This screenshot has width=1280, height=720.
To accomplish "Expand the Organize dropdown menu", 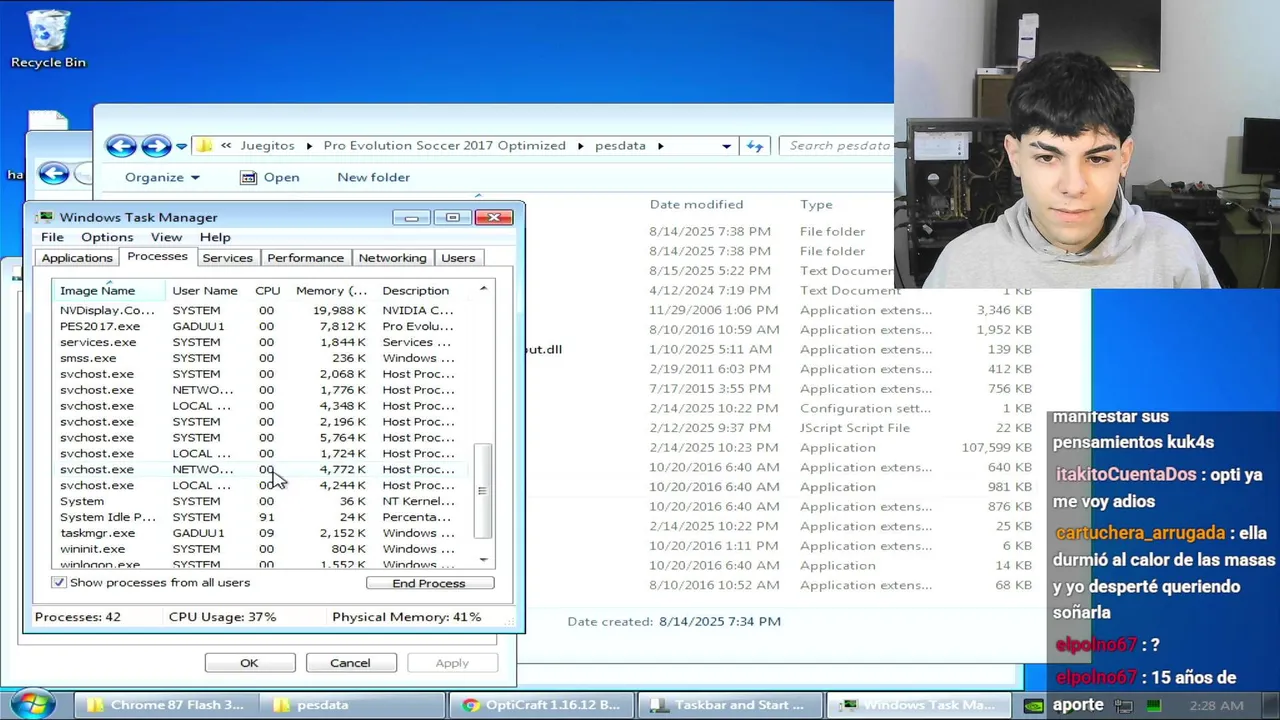I will pyautogui.click(x=162, y=177).
